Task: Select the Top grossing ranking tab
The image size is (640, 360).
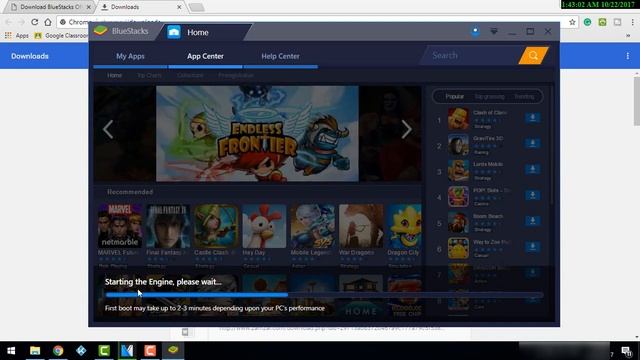Action: point(489,97)
